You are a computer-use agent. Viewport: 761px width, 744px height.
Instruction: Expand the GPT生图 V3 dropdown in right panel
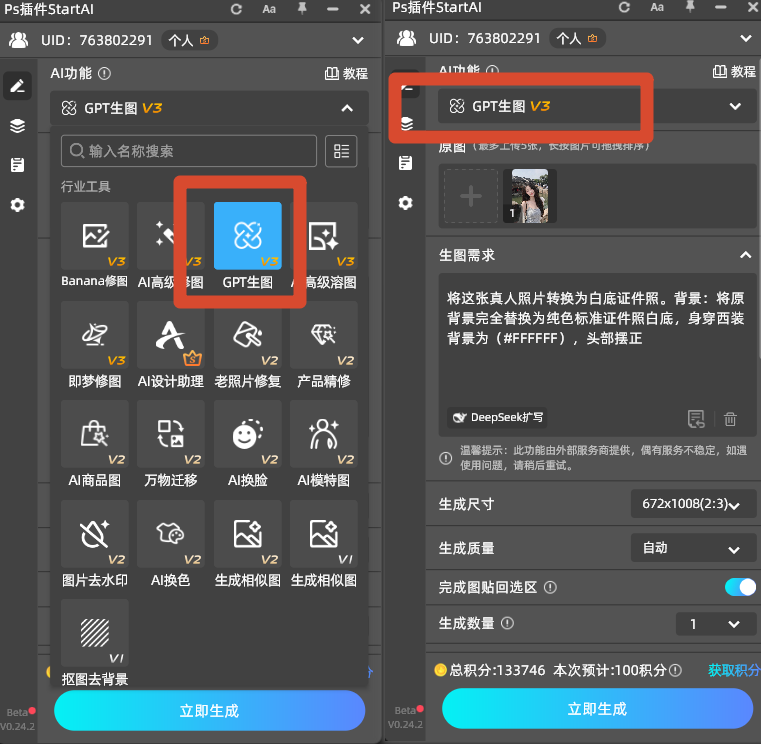(735, 106)
